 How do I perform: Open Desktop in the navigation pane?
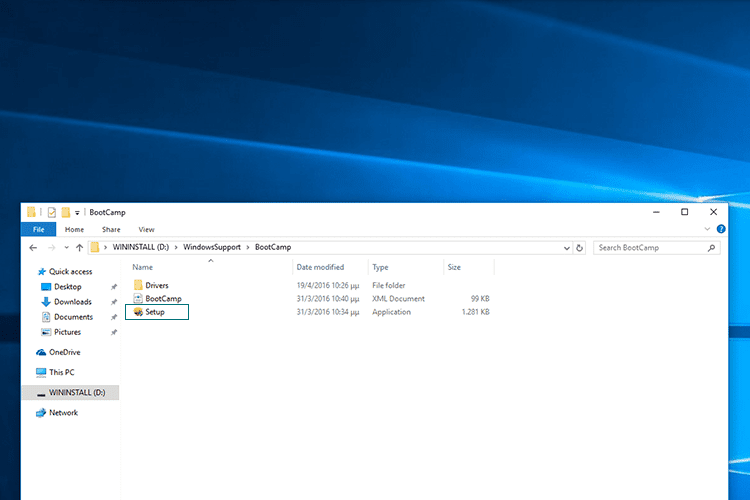(x=62, y=287)
